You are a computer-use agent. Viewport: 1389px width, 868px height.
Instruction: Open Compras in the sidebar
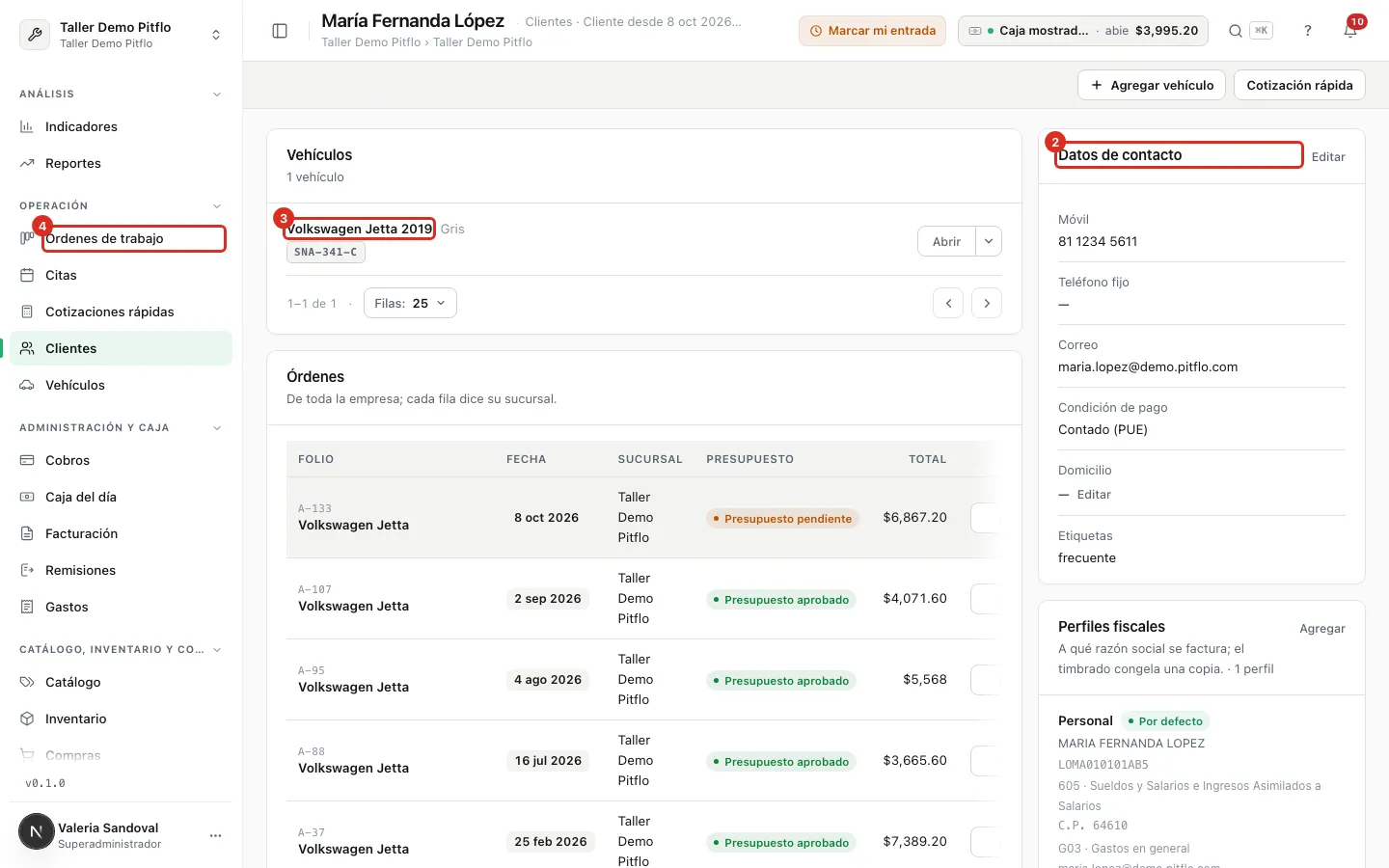click(122, 755)
